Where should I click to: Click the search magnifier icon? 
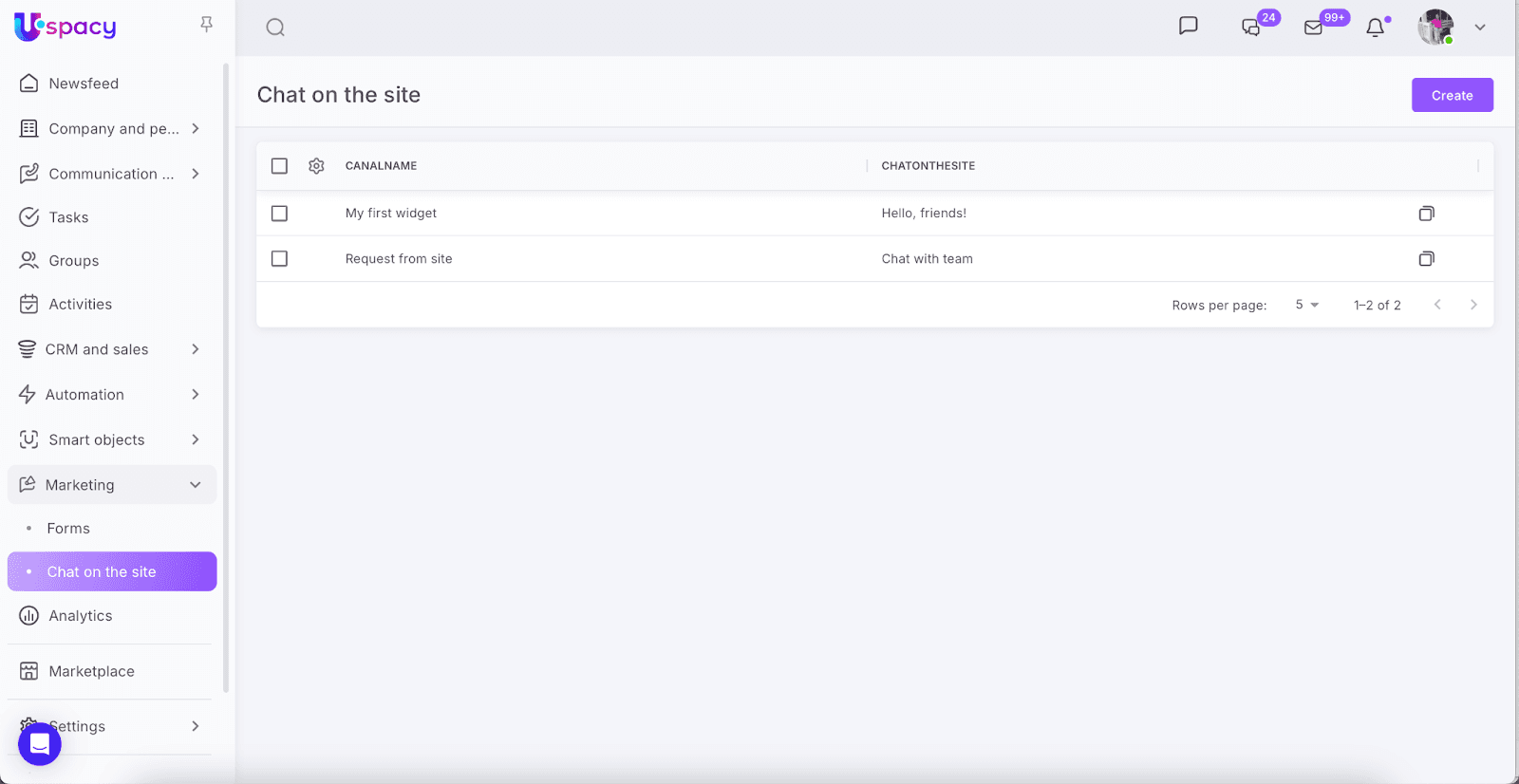click(275, 28)
